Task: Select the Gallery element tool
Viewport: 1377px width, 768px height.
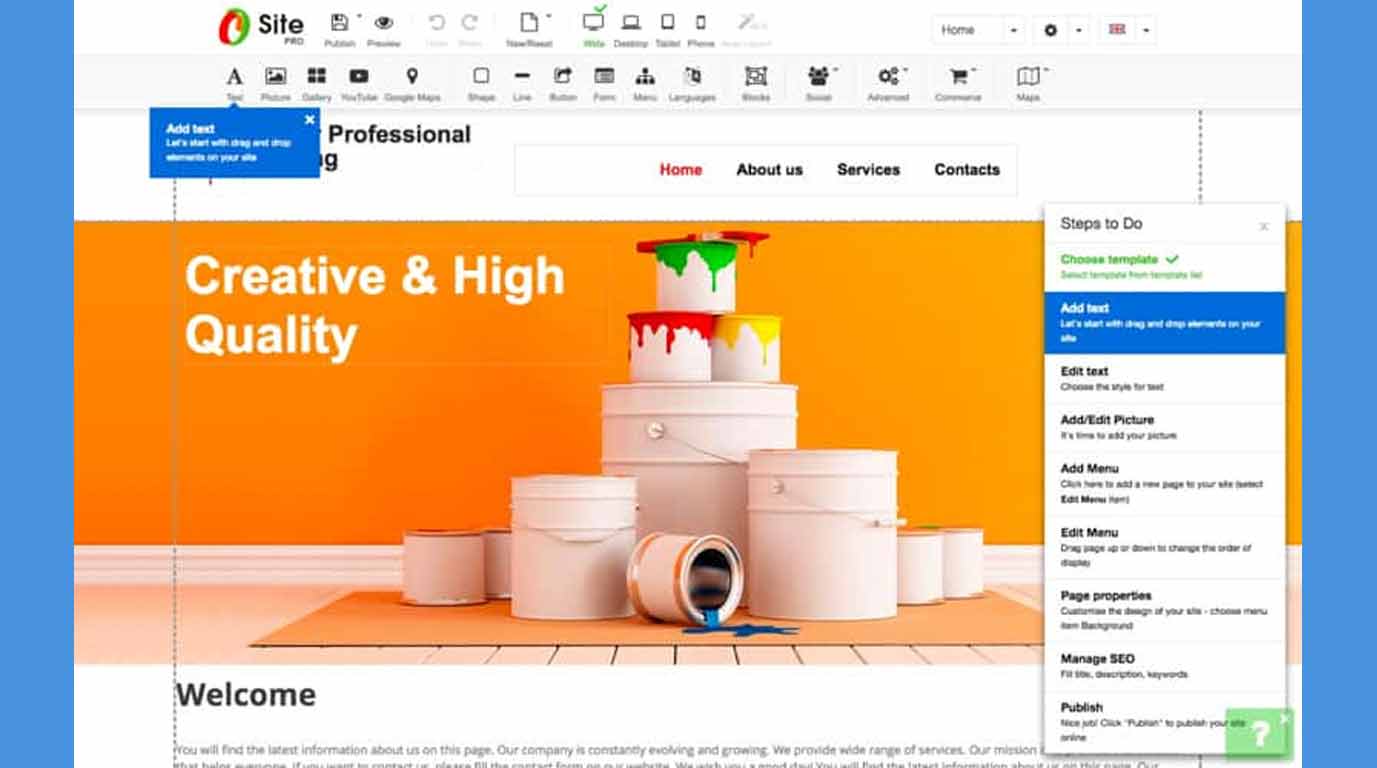Action: (316, 83)
